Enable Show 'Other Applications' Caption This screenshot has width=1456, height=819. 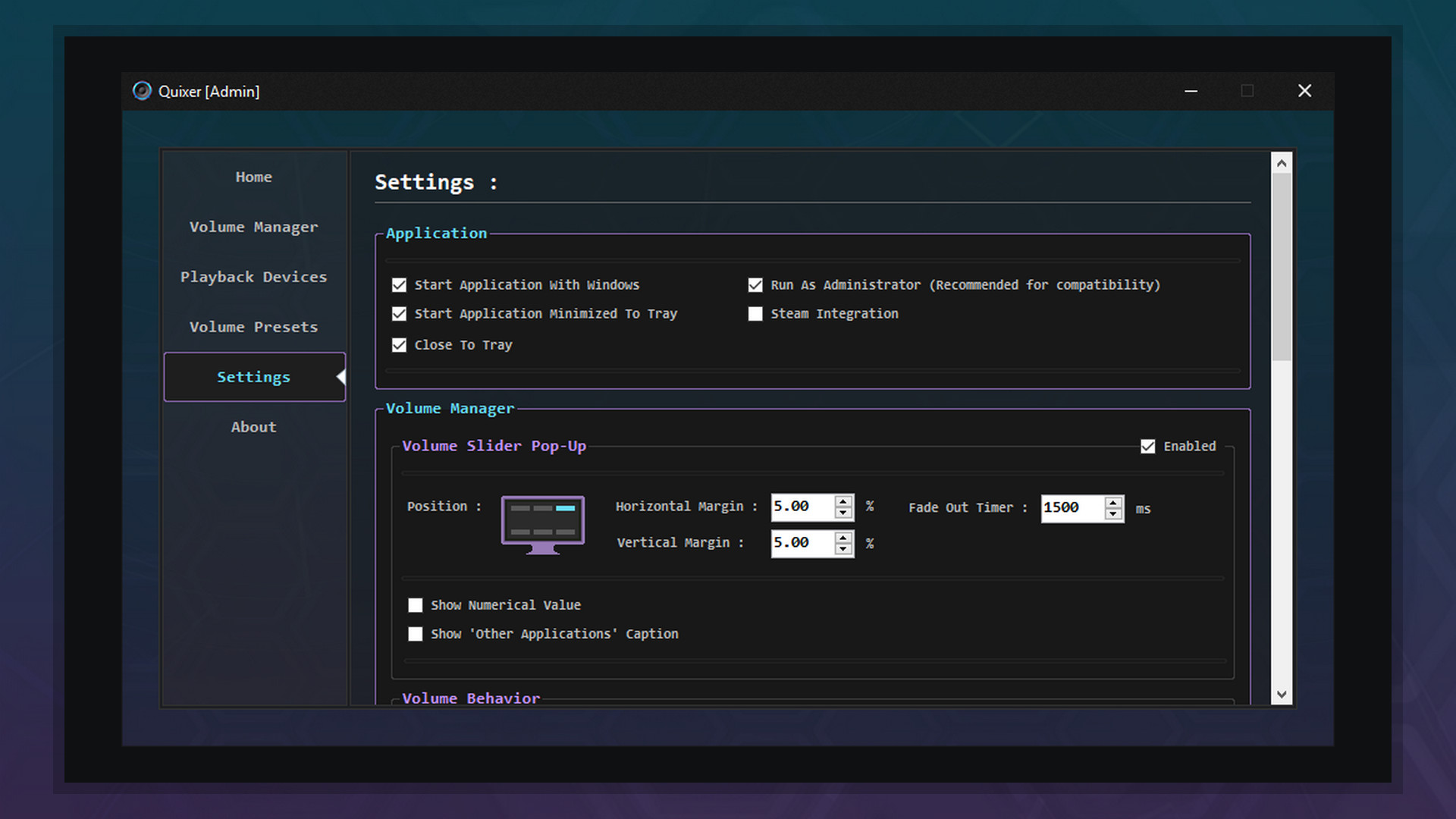click(415, 634)
